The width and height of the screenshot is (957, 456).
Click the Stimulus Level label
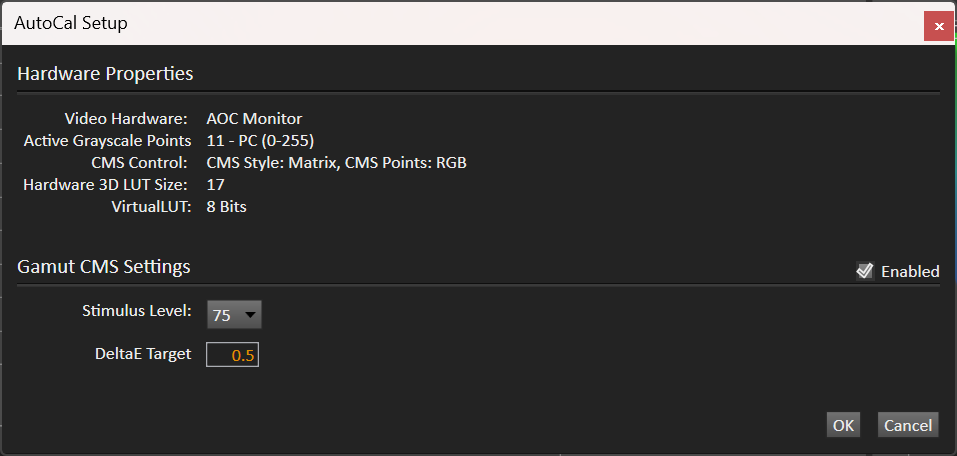137,311
